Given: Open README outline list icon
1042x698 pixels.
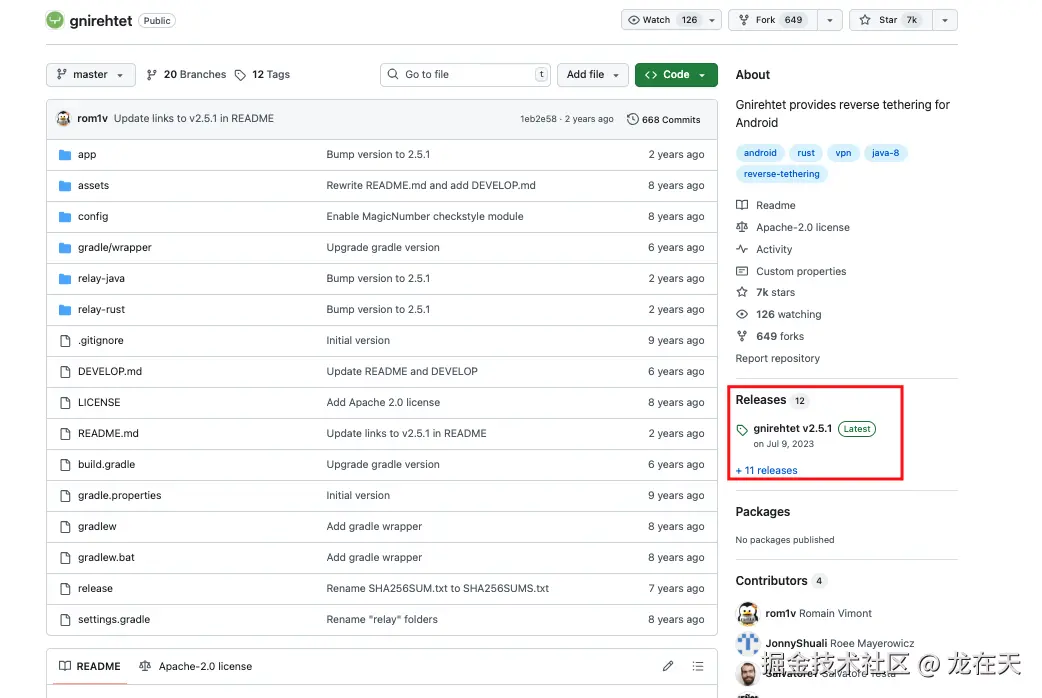Looking at the screenshot, I should point(698,666).
